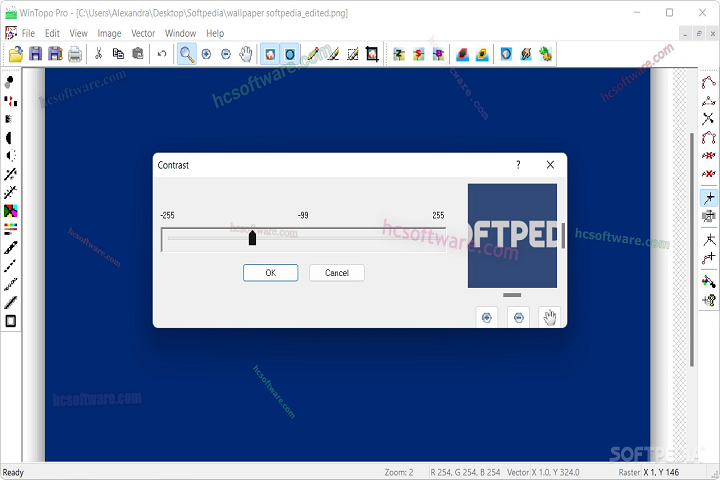Image resolution: width=720 pixels, height=480 pixels.
Task: Click the hollow square icon in left toolbar
Action: click(x=10, y=321)
